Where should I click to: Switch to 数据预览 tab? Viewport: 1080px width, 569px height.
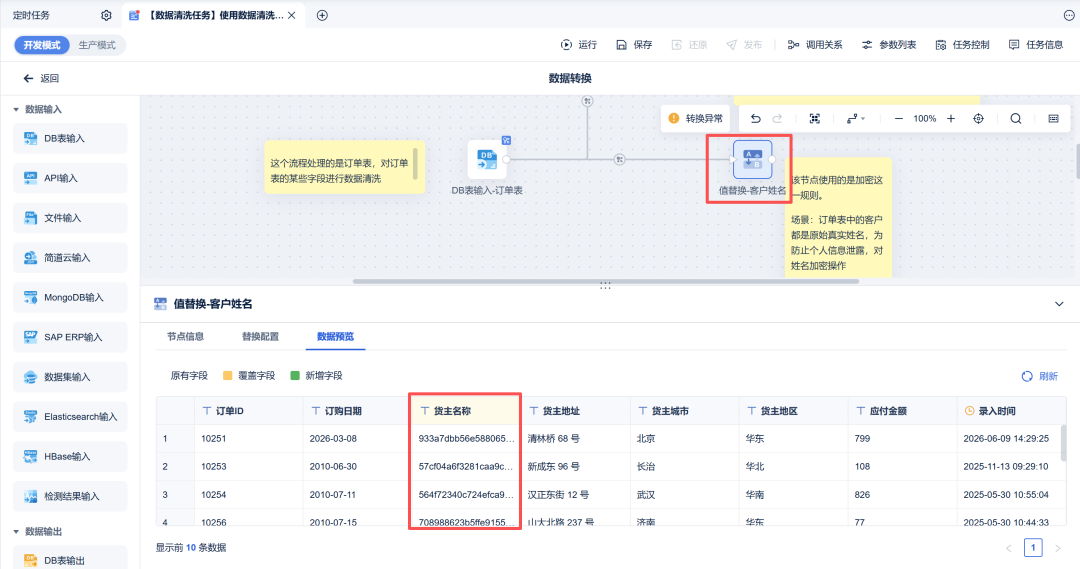coord(335,336)
